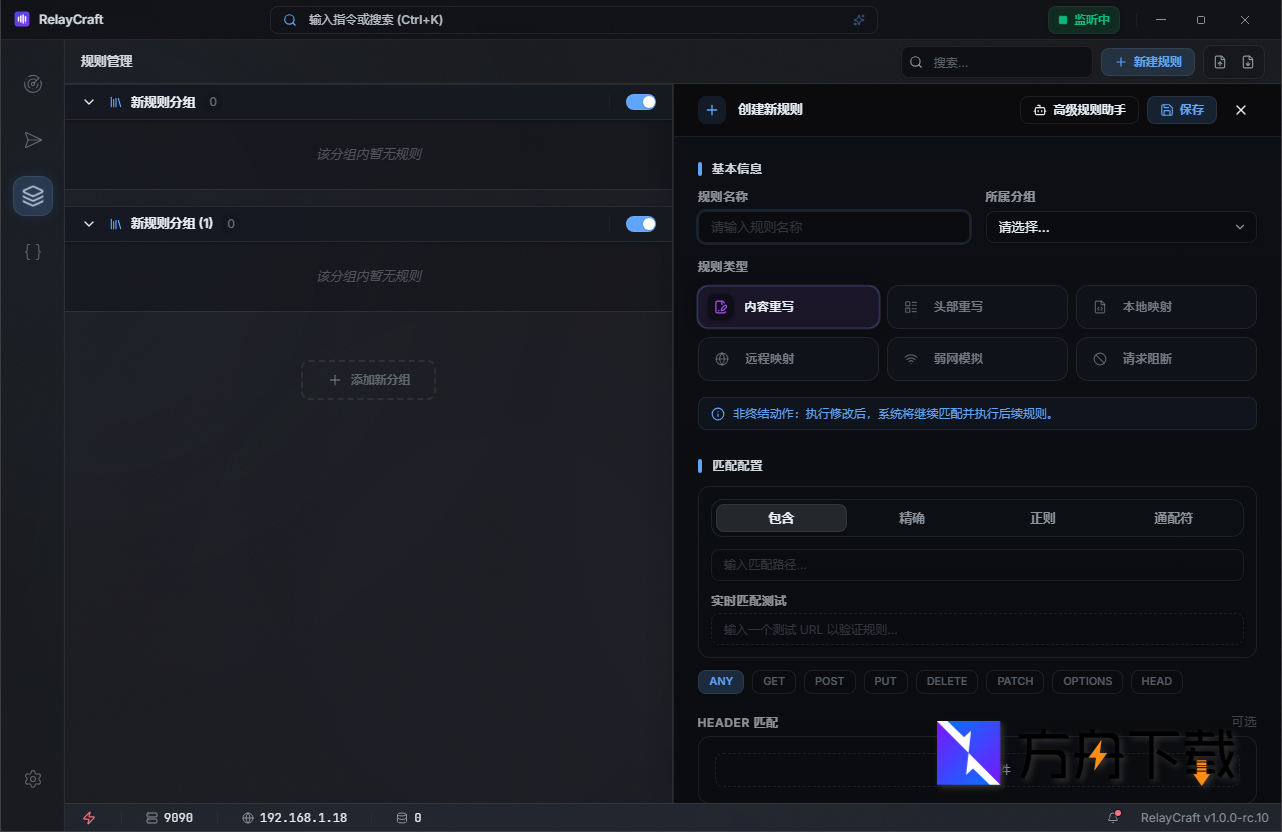Image resolution: width=1282 pixels, height=832 pixels.
Task: Click the 添加新分组 button
Action: pyautogui.click(x=368, y=380)
